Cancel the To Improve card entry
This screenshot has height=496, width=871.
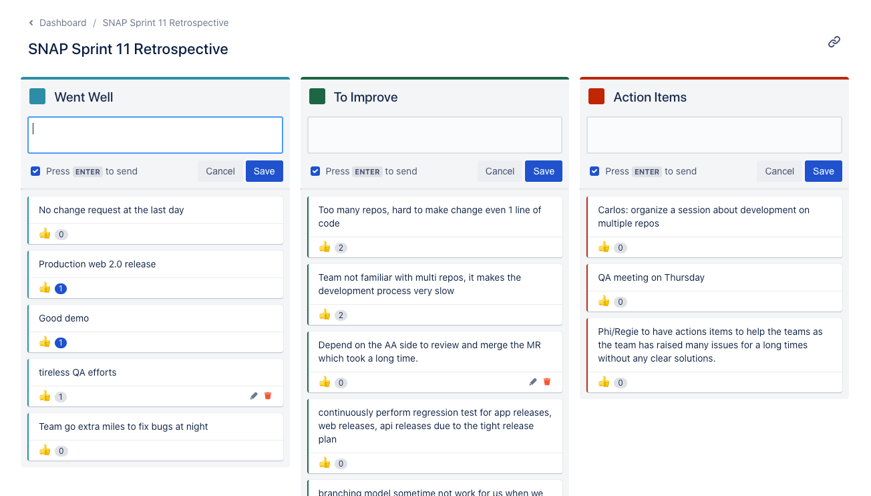point(499,171)
